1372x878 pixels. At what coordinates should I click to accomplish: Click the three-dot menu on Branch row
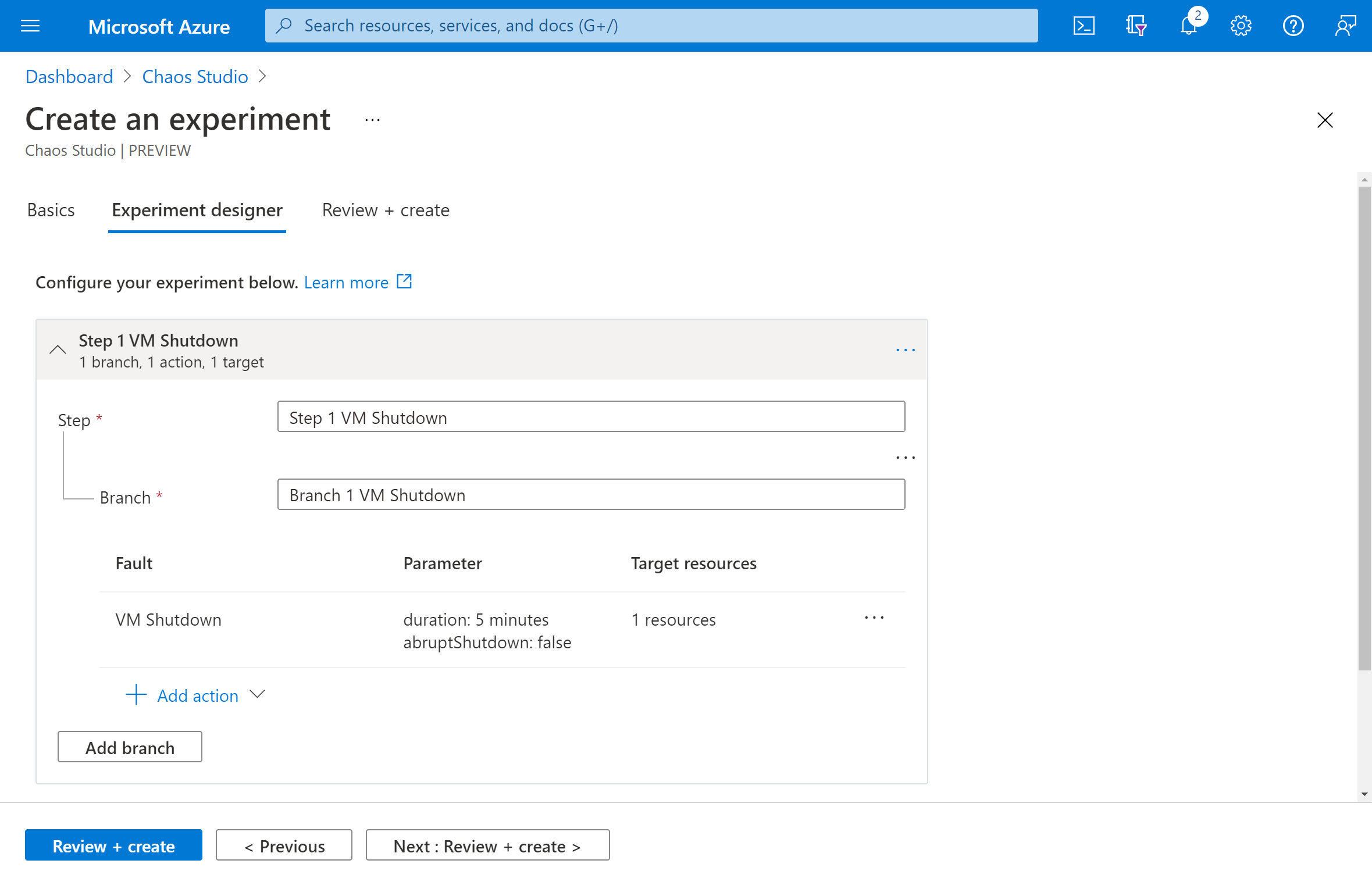[x=905, y=457]
